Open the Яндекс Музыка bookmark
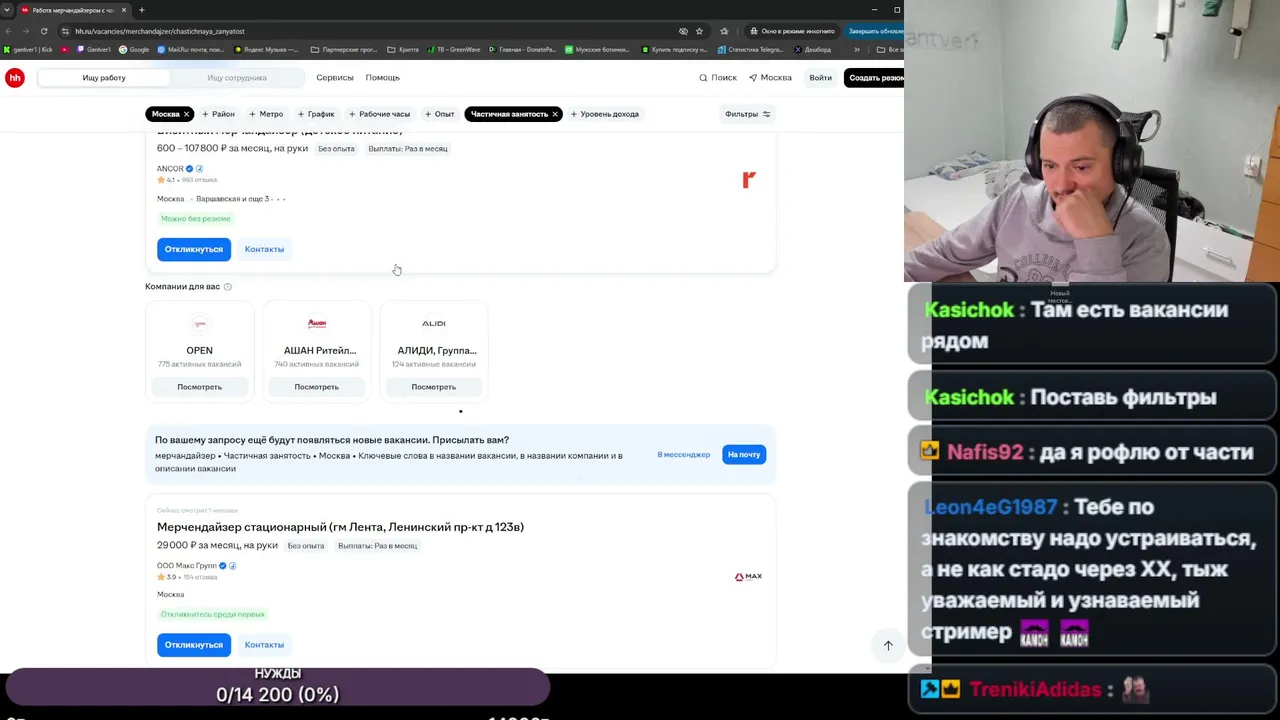 click(x=267, y=50)
